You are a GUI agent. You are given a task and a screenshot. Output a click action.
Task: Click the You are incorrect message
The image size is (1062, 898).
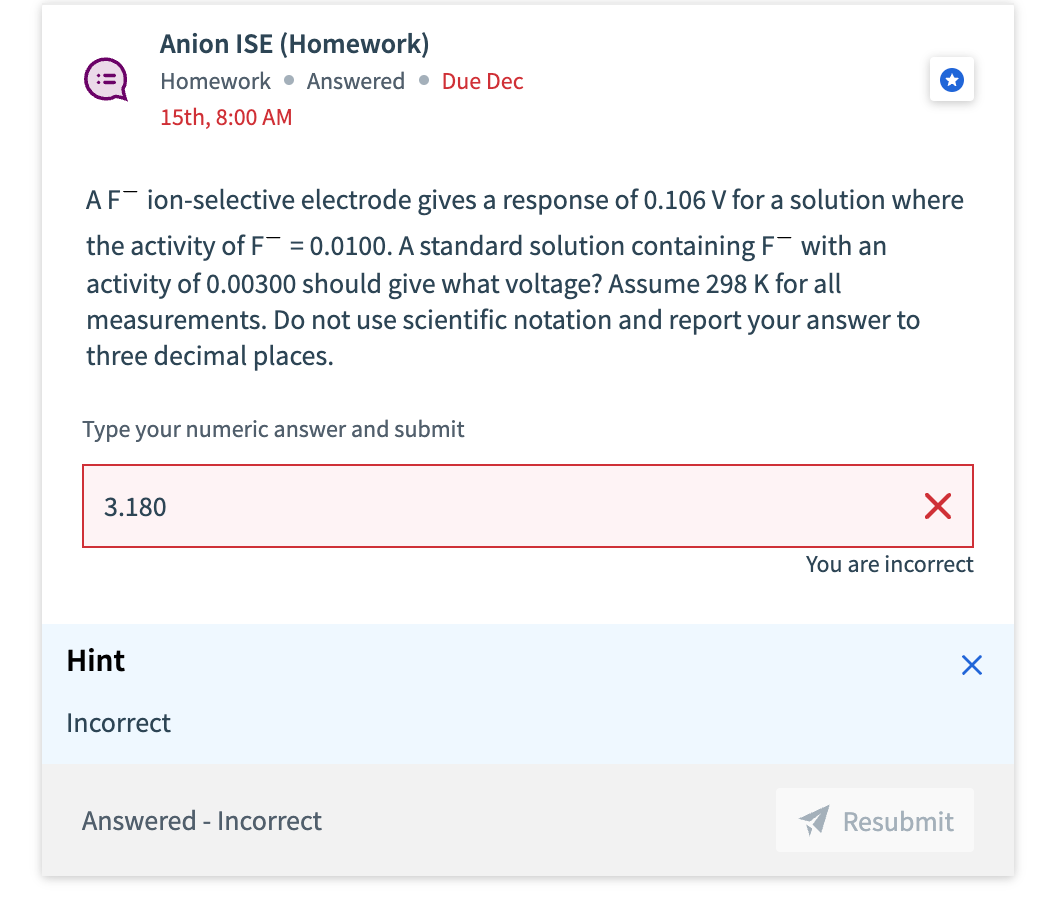889,564
